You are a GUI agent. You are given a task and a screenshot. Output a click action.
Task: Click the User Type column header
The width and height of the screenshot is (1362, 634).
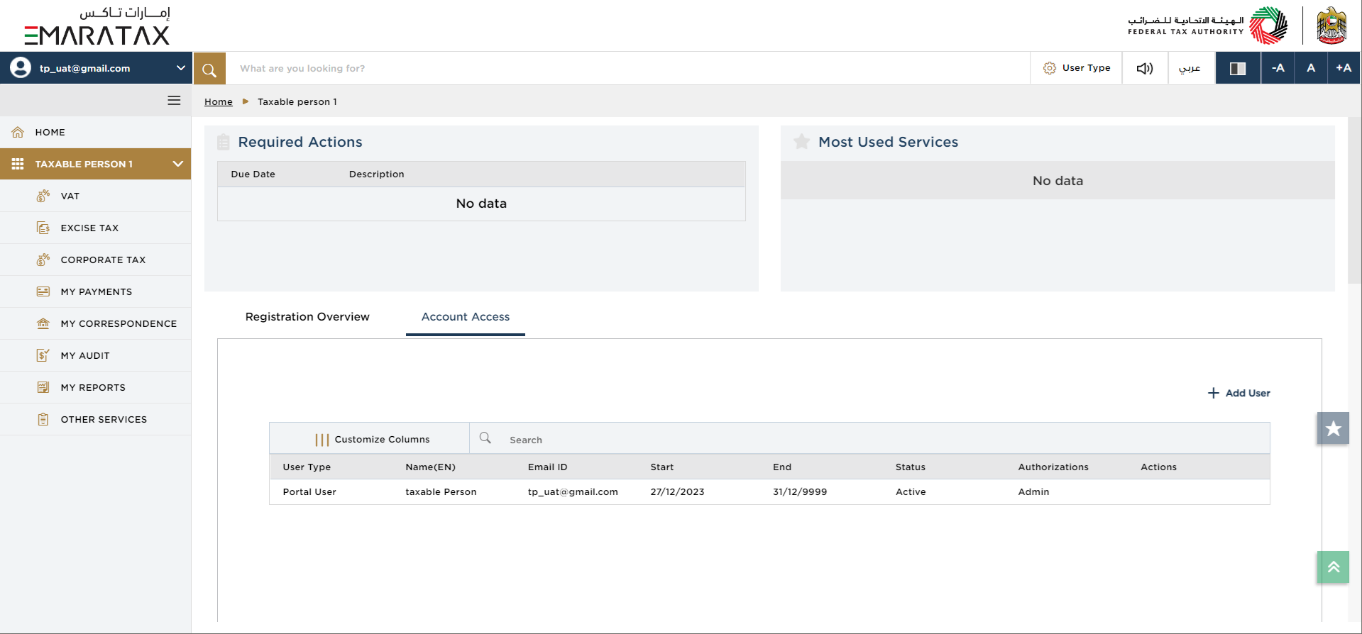307,467
